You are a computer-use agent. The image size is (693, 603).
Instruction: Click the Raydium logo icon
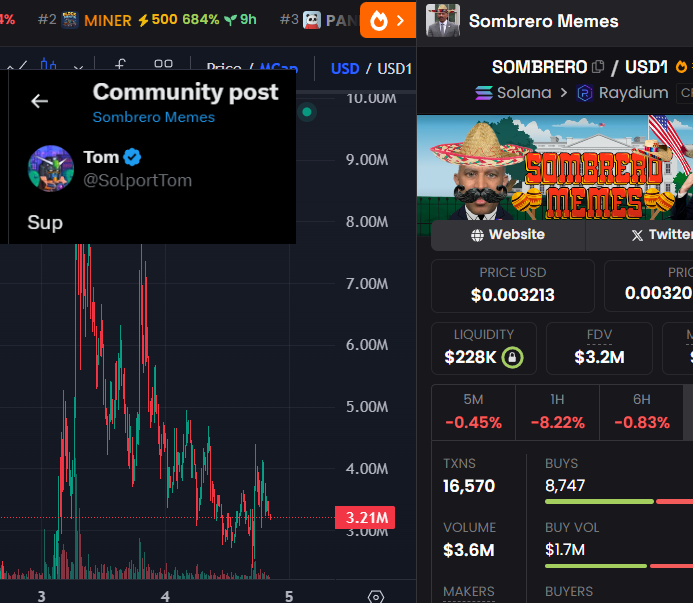click(x=585, y=93)
